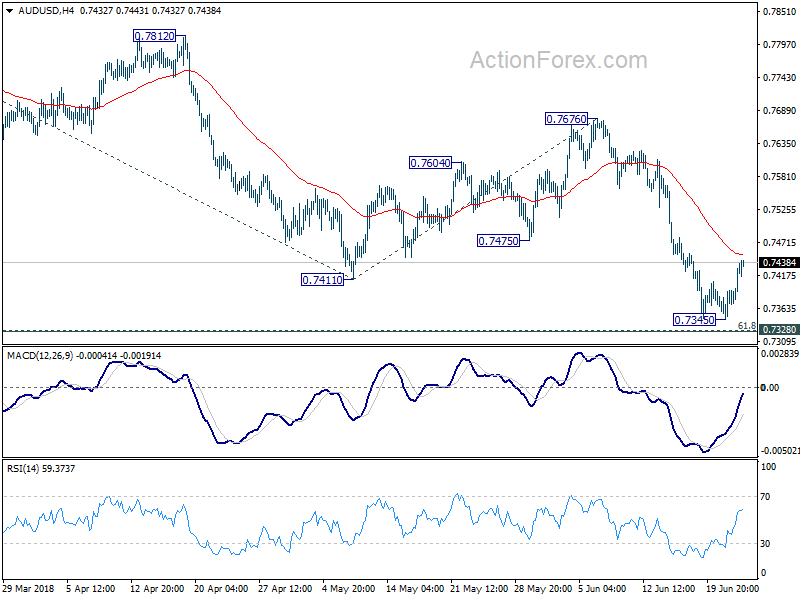Select the 0.74110 price label
800x600 pixels.
[x=322, y=280]
